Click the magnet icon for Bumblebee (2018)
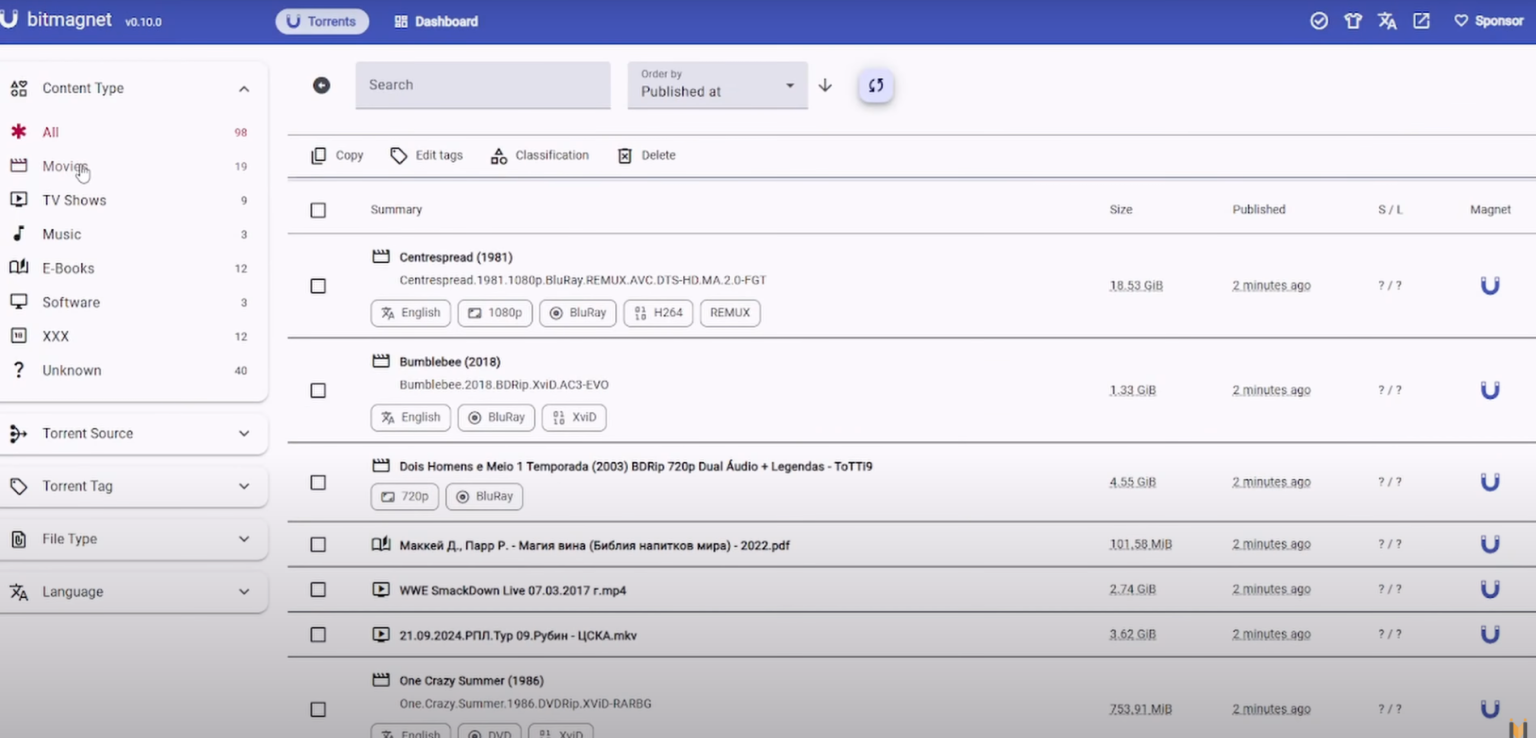The image size is (1536, 738). 1490,389
